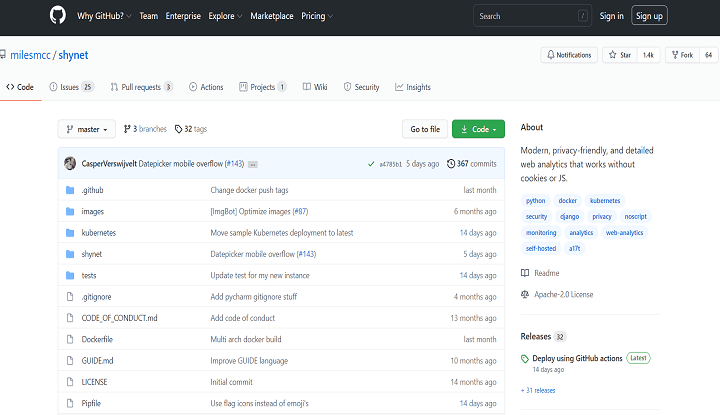Expand the Explore menu
Image resolution: width=720 pixels, height=415 pixels.
(225, 16)
